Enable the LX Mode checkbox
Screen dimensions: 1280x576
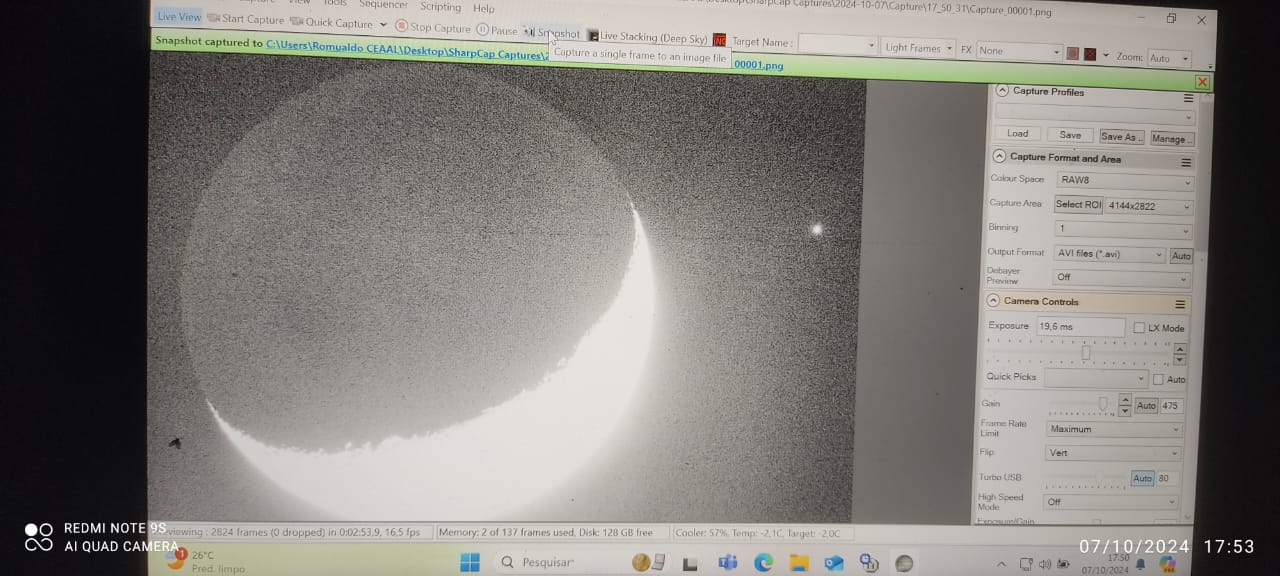1139,328
